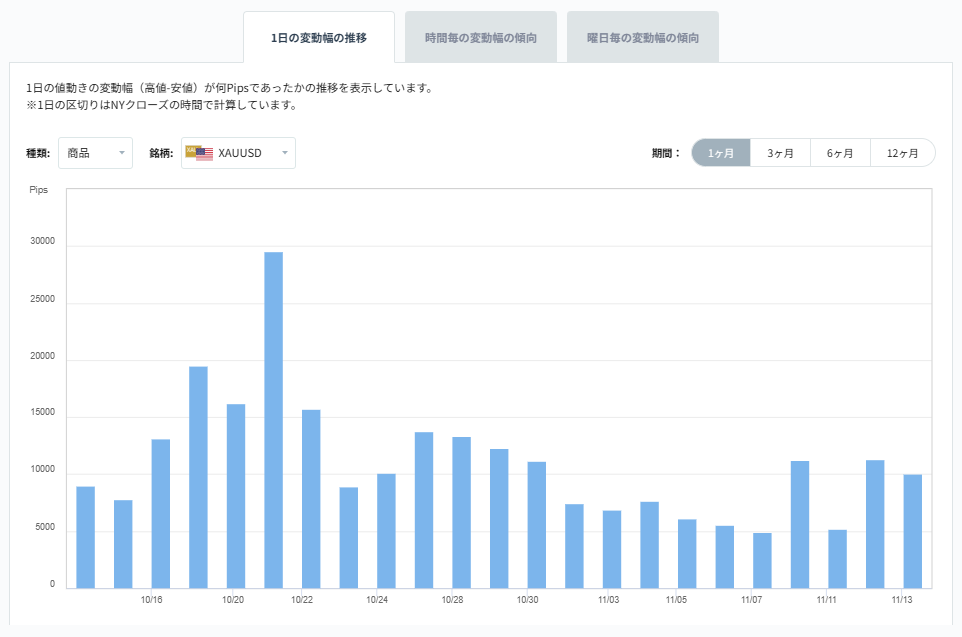Image resolution: width=962 pixels, height=637 pixels.
Task: Open the 種類 dropdown showing 商品
Action: (95, 153)
